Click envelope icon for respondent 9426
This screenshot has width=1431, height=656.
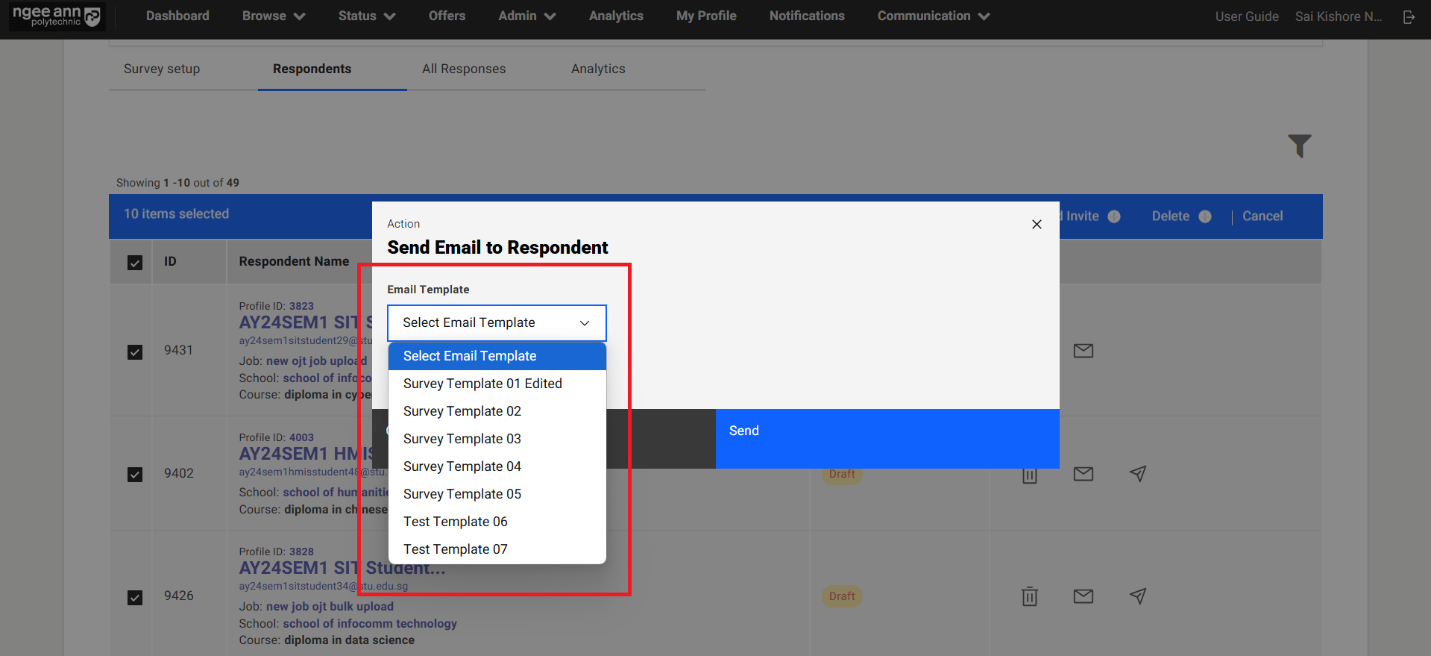coord(1083,596)
